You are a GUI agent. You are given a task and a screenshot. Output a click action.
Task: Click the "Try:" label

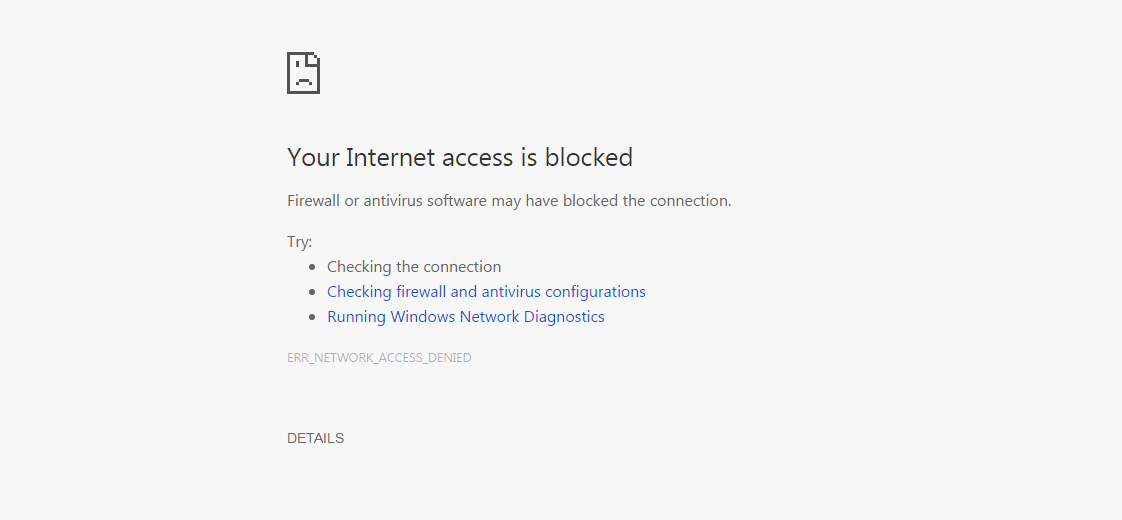coord(300,242)
